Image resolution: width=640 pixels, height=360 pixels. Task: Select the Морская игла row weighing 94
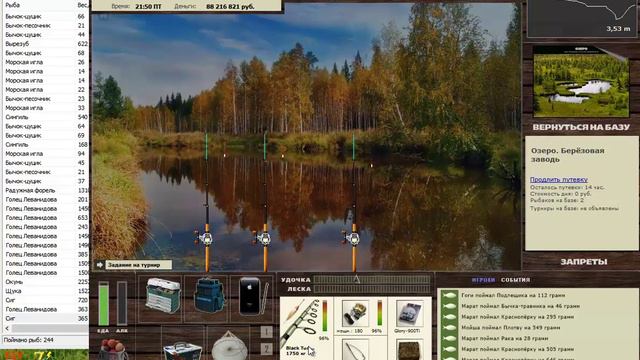pos(46,154)
